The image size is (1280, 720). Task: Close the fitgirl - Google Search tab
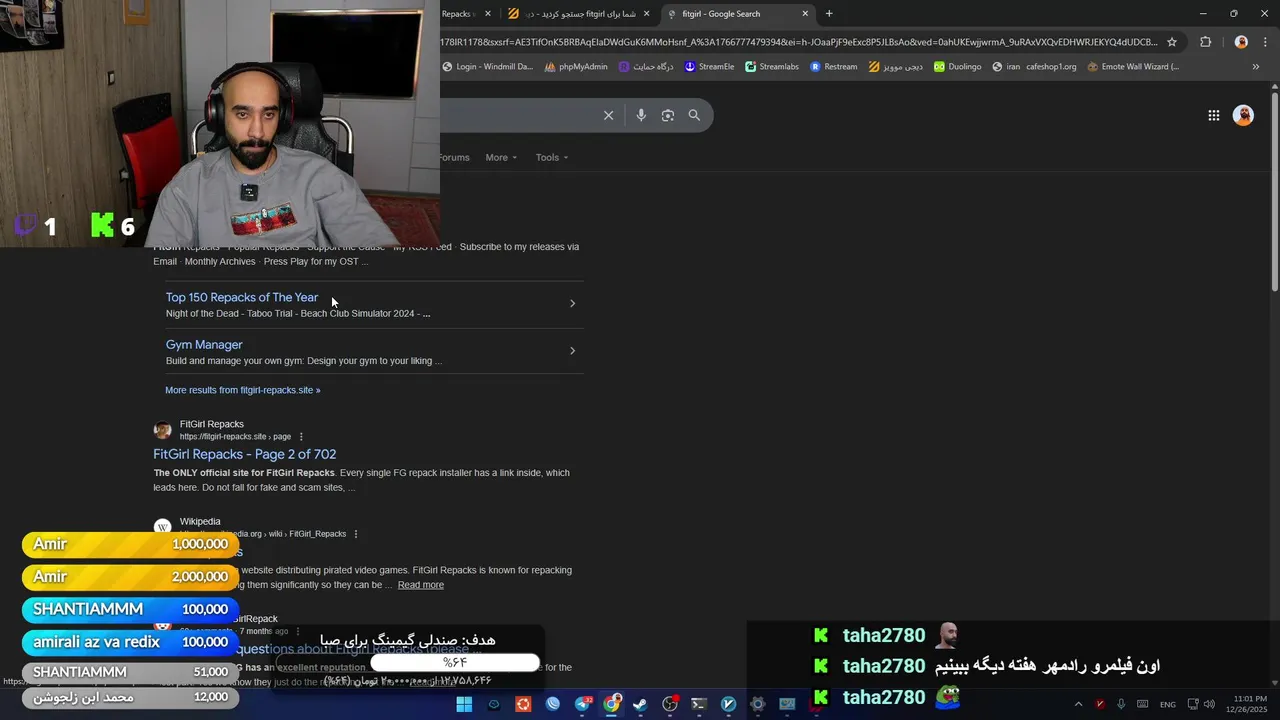tap(805, 14)
